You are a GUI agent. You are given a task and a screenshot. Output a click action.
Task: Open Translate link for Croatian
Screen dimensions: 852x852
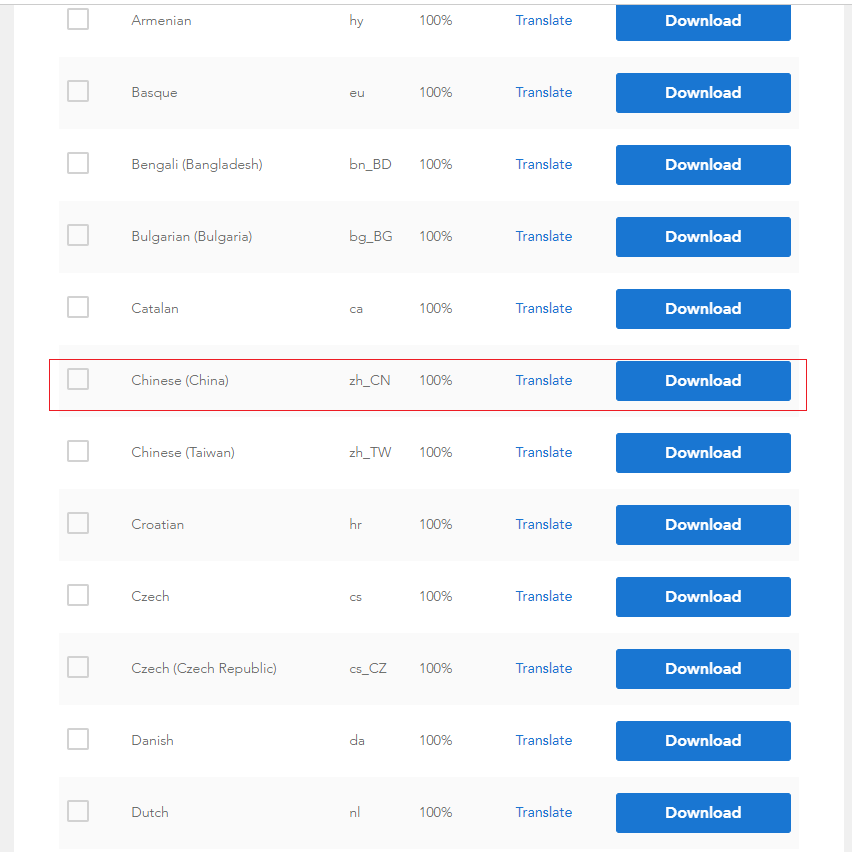pos(543,524)
